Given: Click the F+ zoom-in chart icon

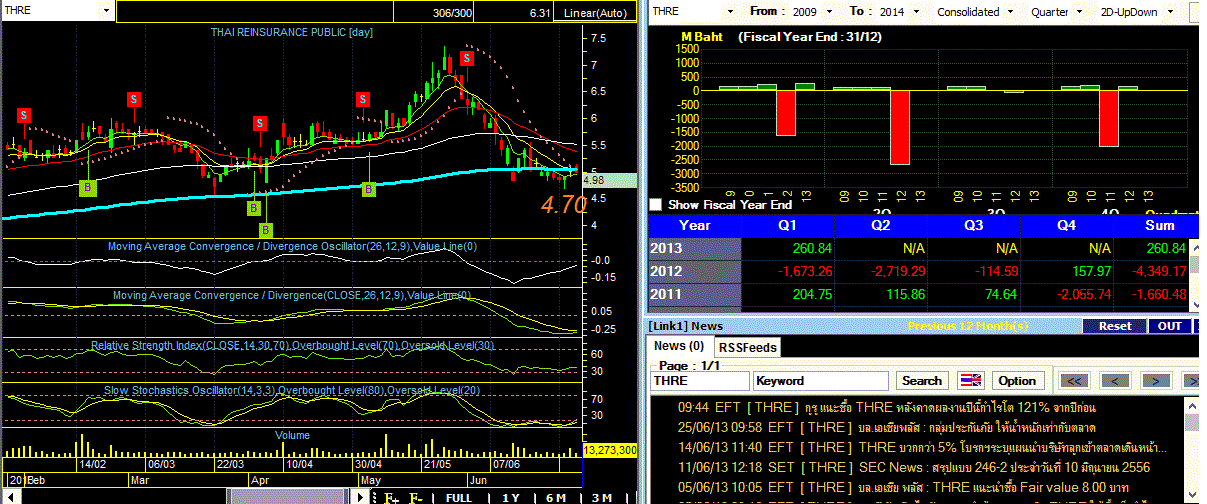Looking at the screenshot, I should (391, 498).
